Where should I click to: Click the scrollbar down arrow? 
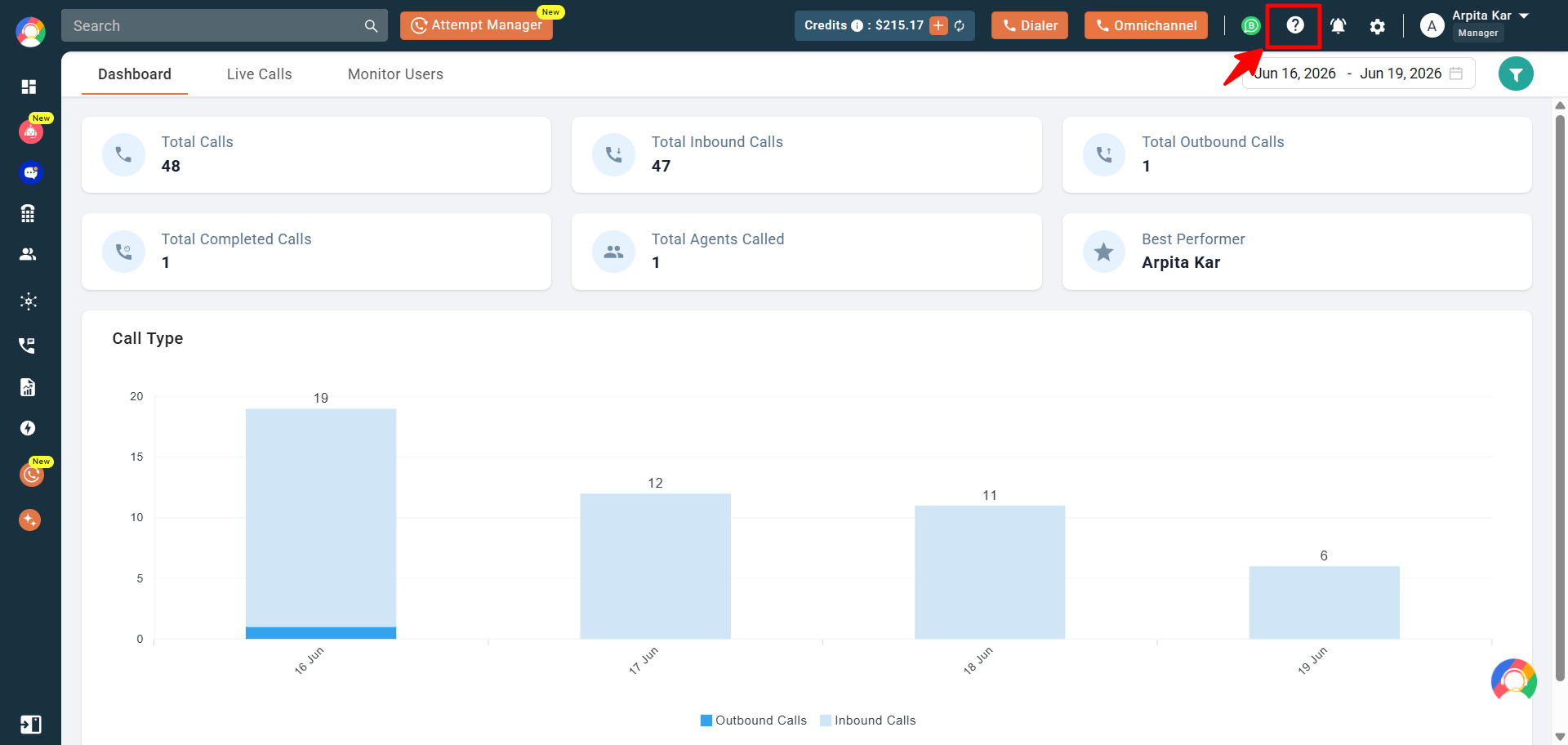click(1560, 737)
